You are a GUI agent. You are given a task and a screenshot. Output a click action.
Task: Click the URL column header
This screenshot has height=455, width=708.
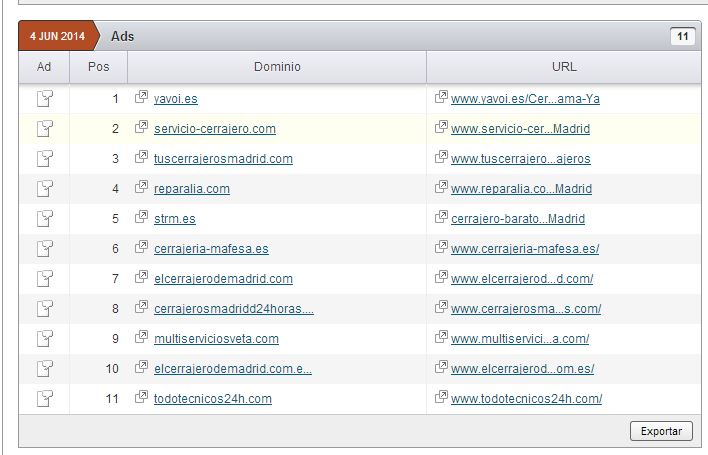(x=564, y=67)
